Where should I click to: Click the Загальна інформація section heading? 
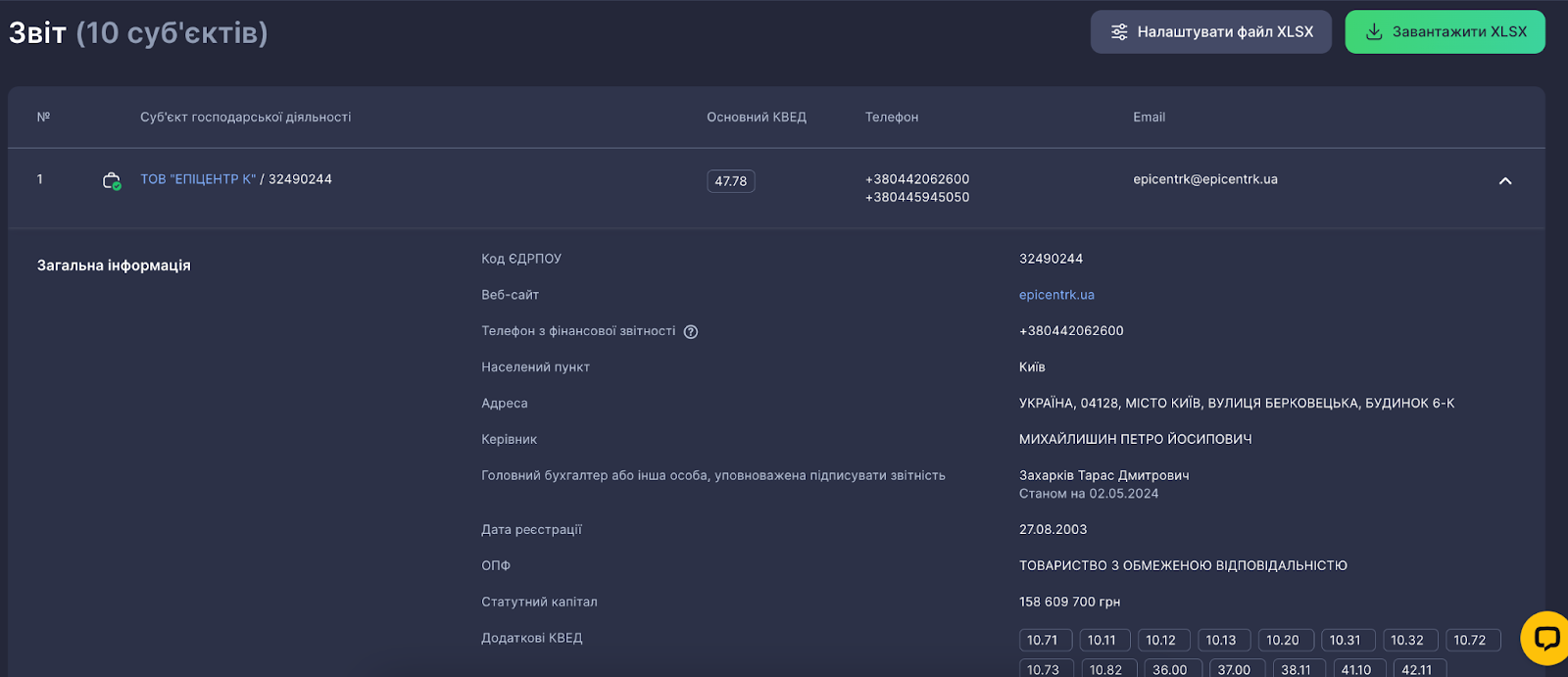tap(114, 266)
